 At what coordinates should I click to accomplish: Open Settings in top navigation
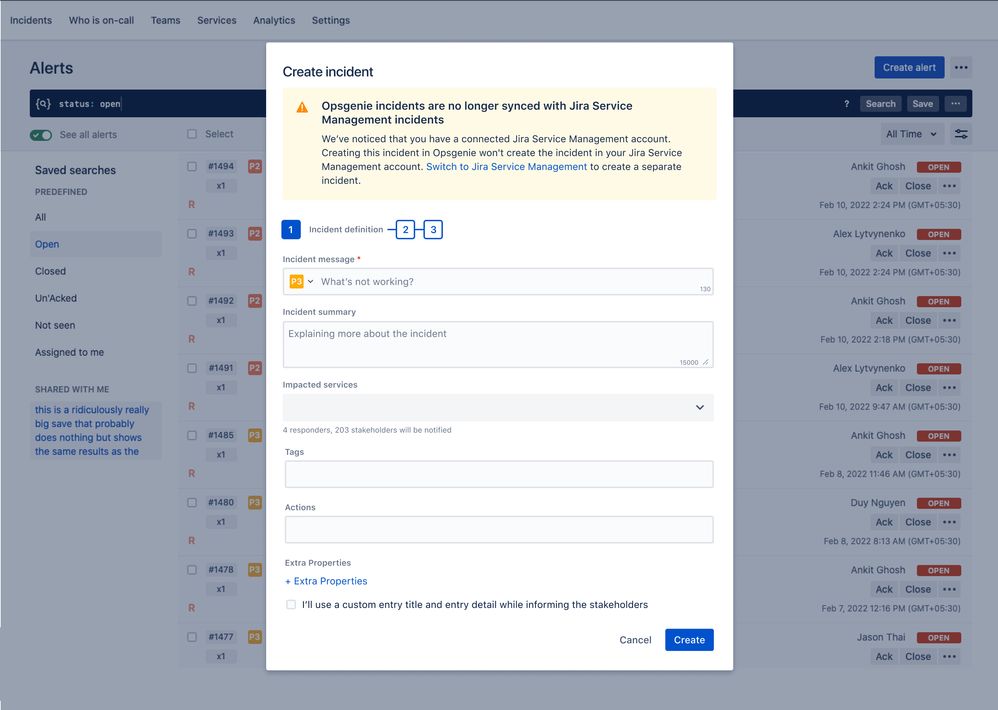[x=331, y=20]
